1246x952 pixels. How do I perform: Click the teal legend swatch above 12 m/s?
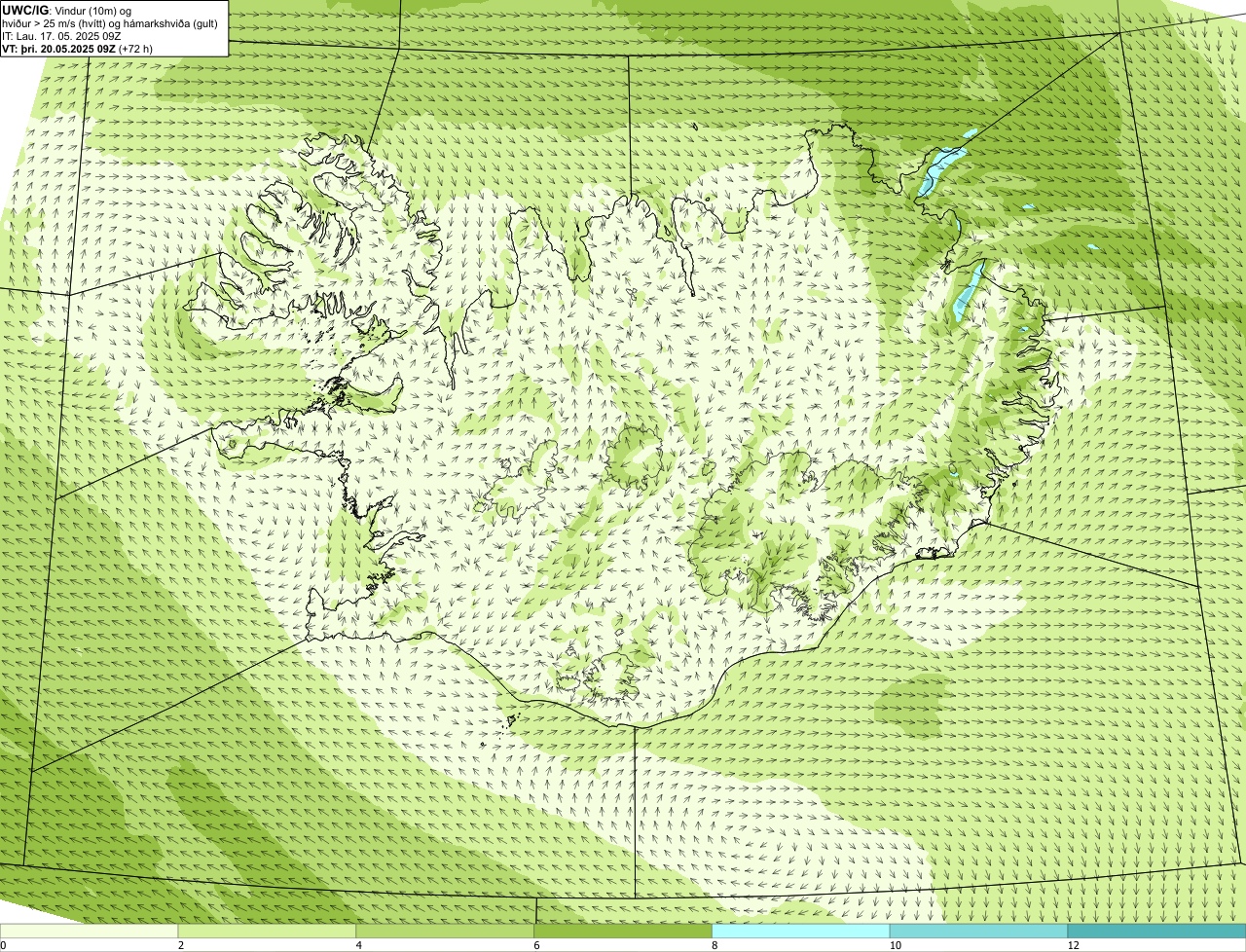click(x=1157, y=931)
